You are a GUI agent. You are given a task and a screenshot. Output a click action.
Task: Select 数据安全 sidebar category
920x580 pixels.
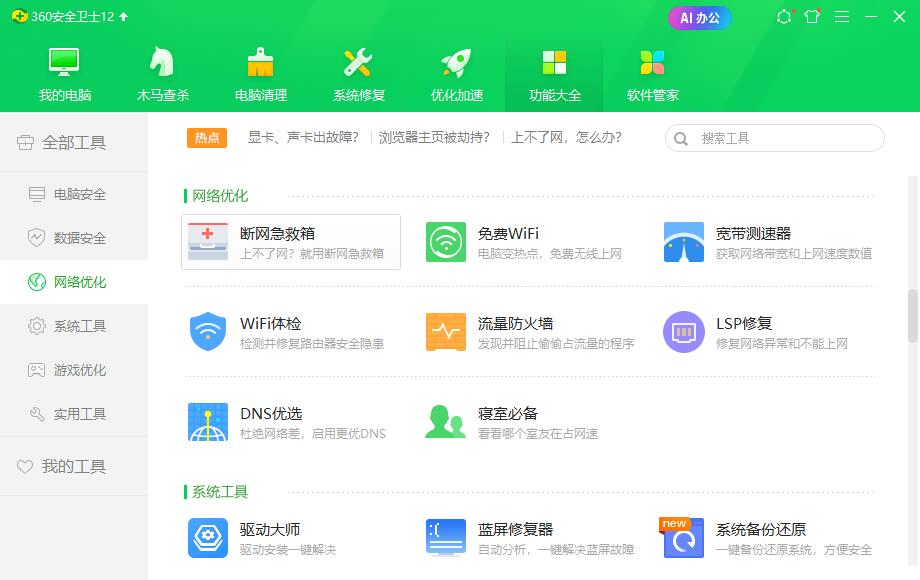point(74,238)
